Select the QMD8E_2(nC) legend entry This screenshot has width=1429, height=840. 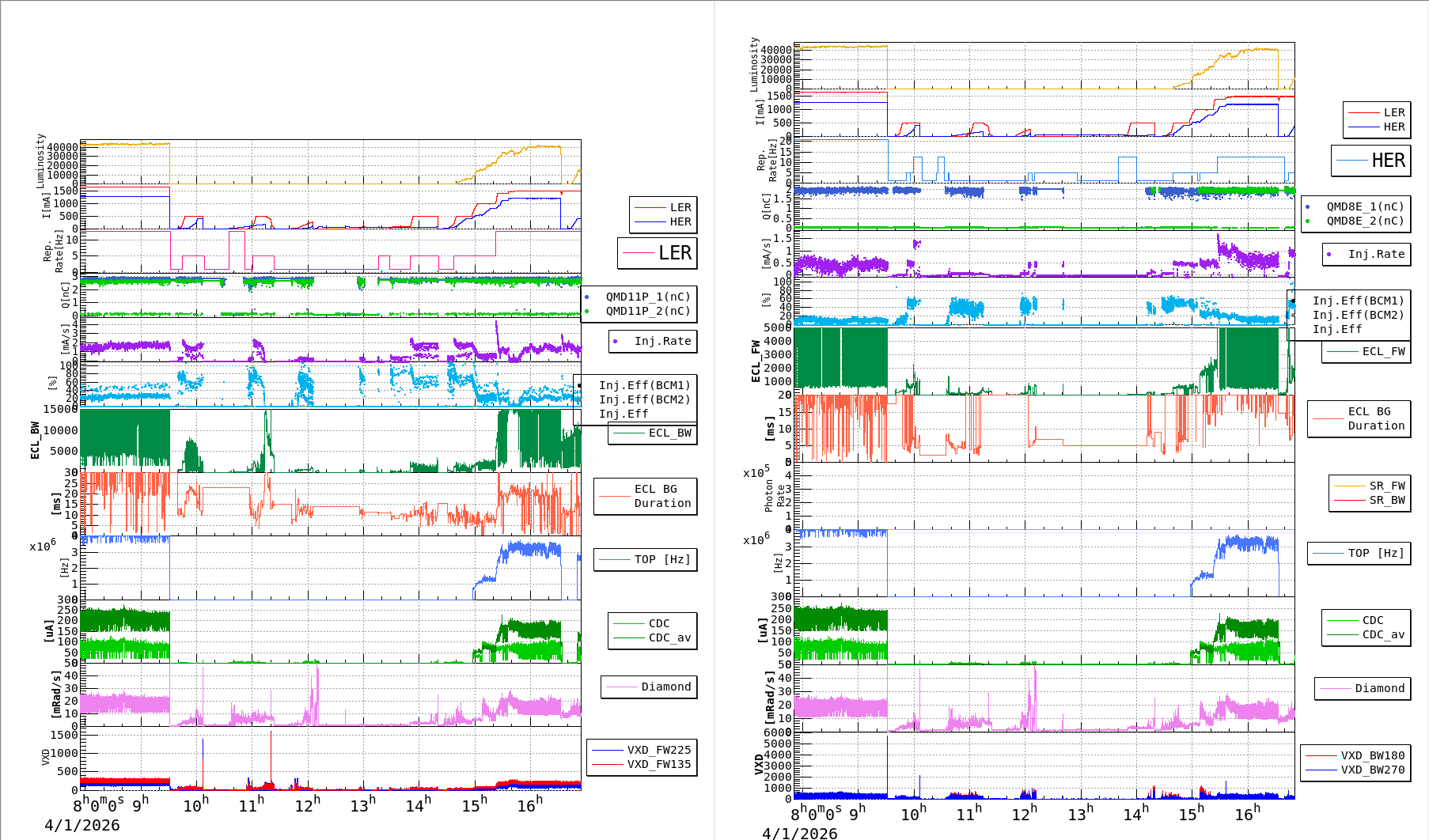[1365, 221]
